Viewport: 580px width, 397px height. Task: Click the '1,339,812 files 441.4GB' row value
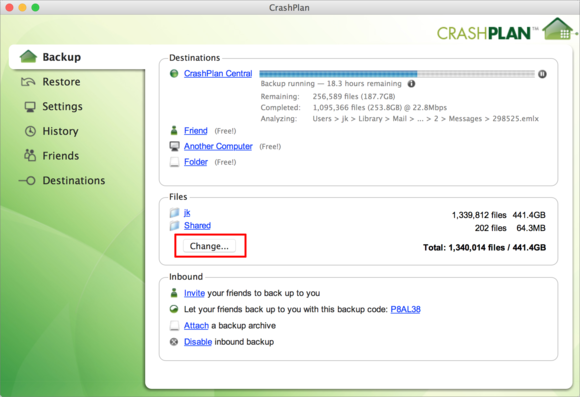click(x=498, y=215)
